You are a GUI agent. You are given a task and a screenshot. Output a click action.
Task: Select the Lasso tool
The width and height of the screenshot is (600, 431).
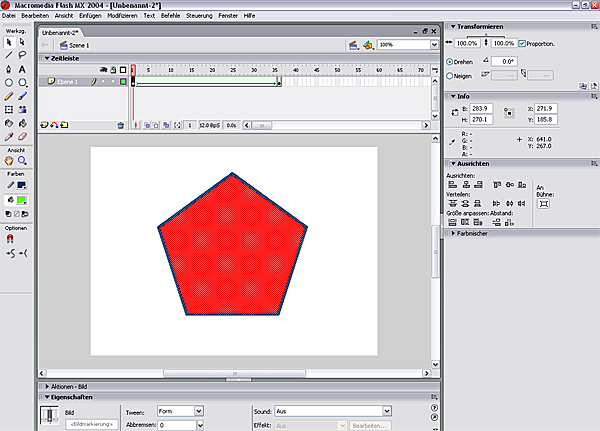22,54
